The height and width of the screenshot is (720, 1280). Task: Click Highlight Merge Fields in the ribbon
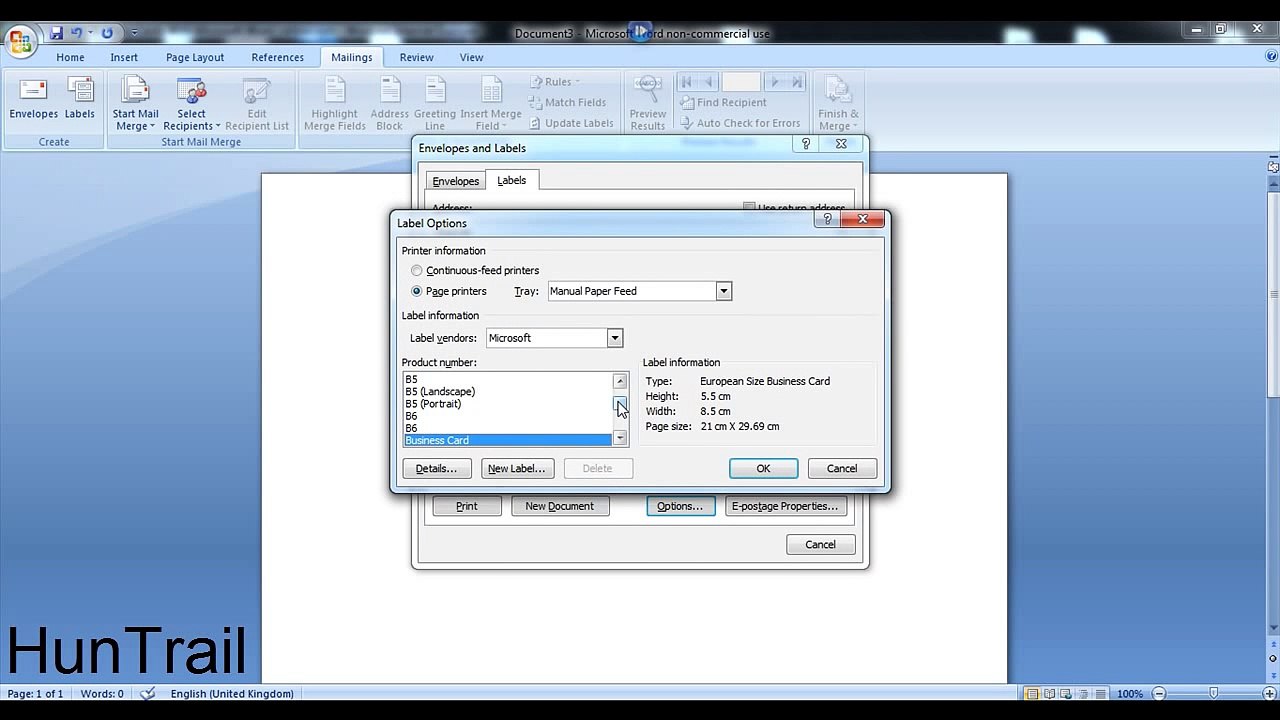pyautogui.click(x=334, y=105)
